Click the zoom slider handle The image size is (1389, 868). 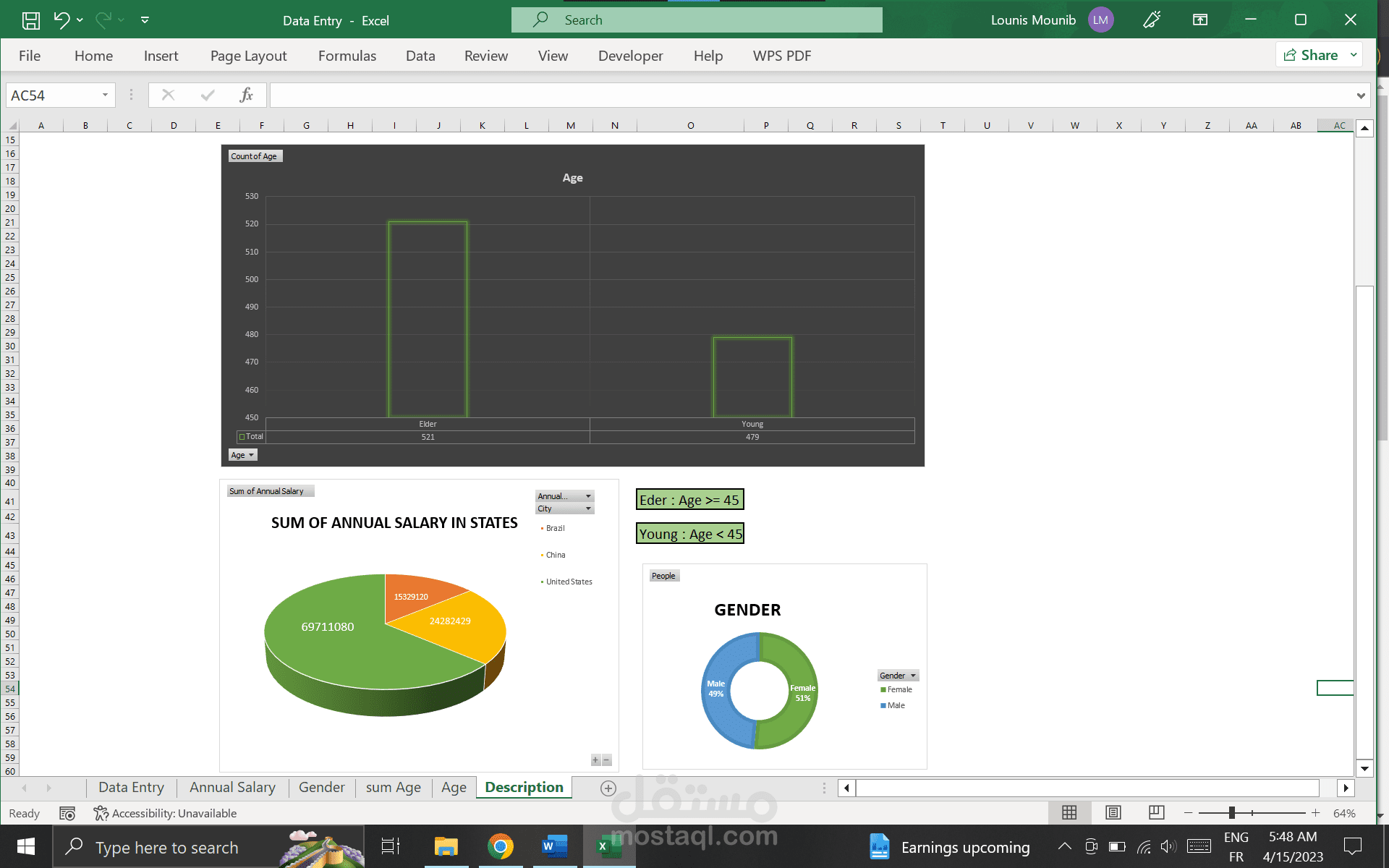[1231, 813]
